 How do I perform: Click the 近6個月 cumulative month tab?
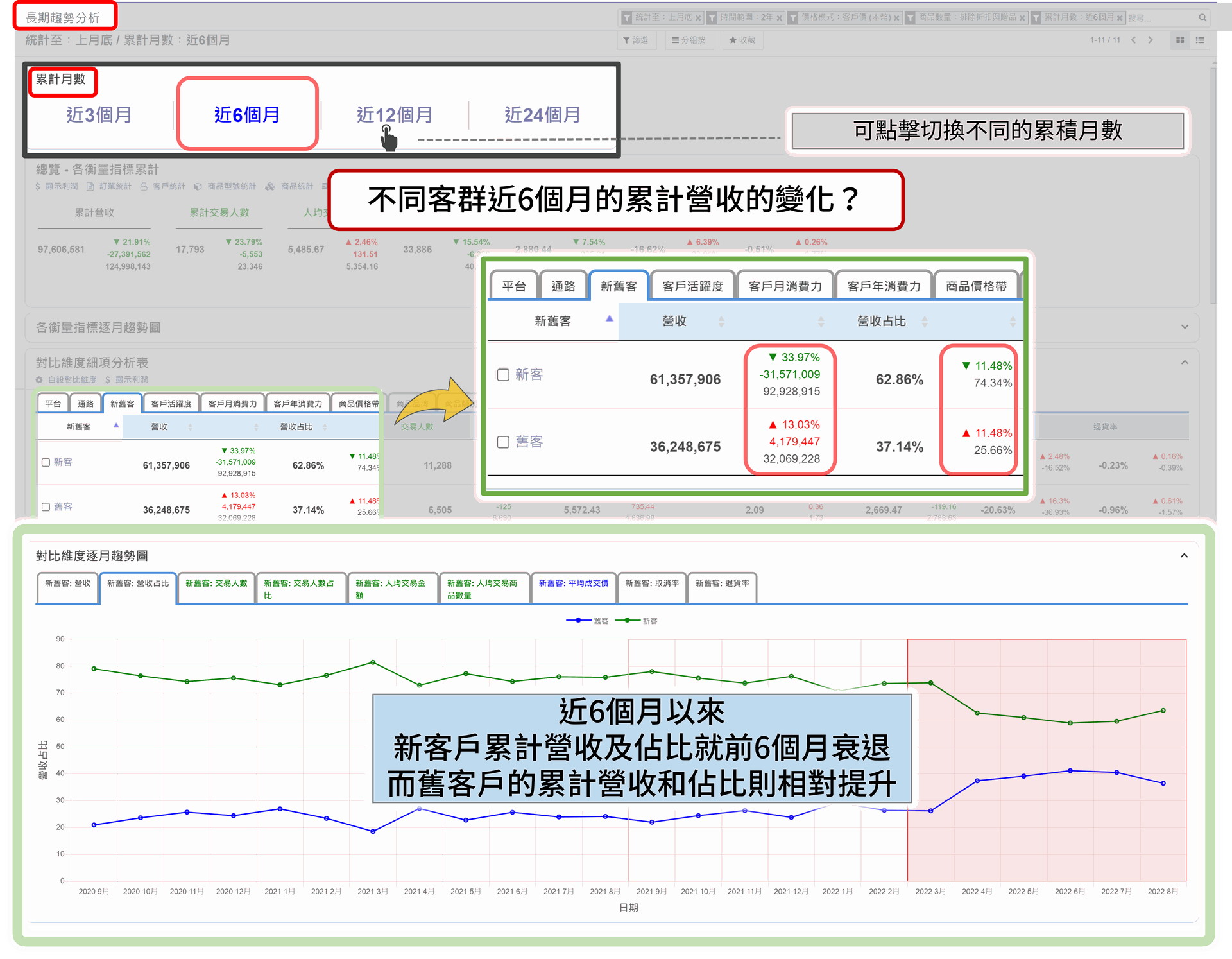[x=245, y=113]
